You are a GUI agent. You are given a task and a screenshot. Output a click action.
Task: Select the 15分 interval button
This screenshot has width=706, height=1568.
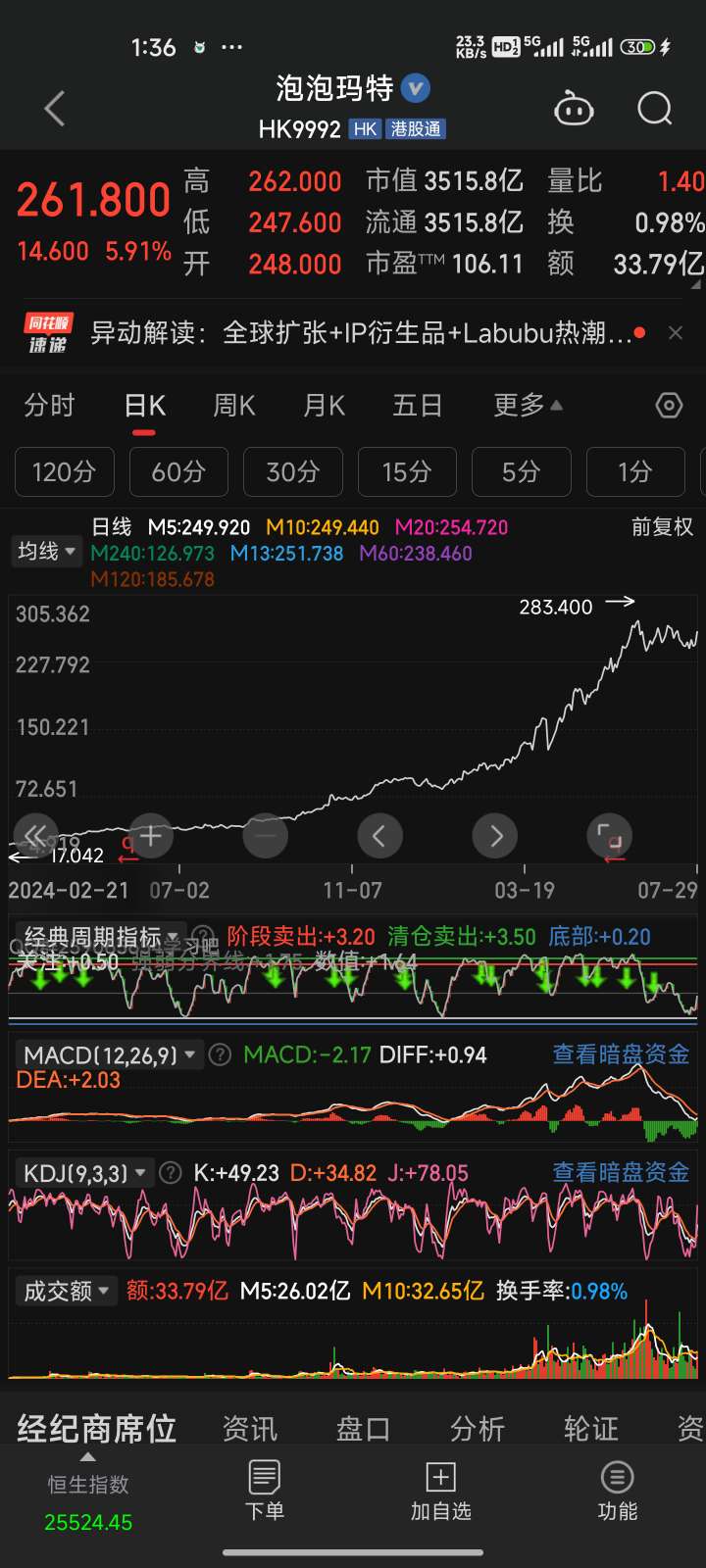(407, 472)
